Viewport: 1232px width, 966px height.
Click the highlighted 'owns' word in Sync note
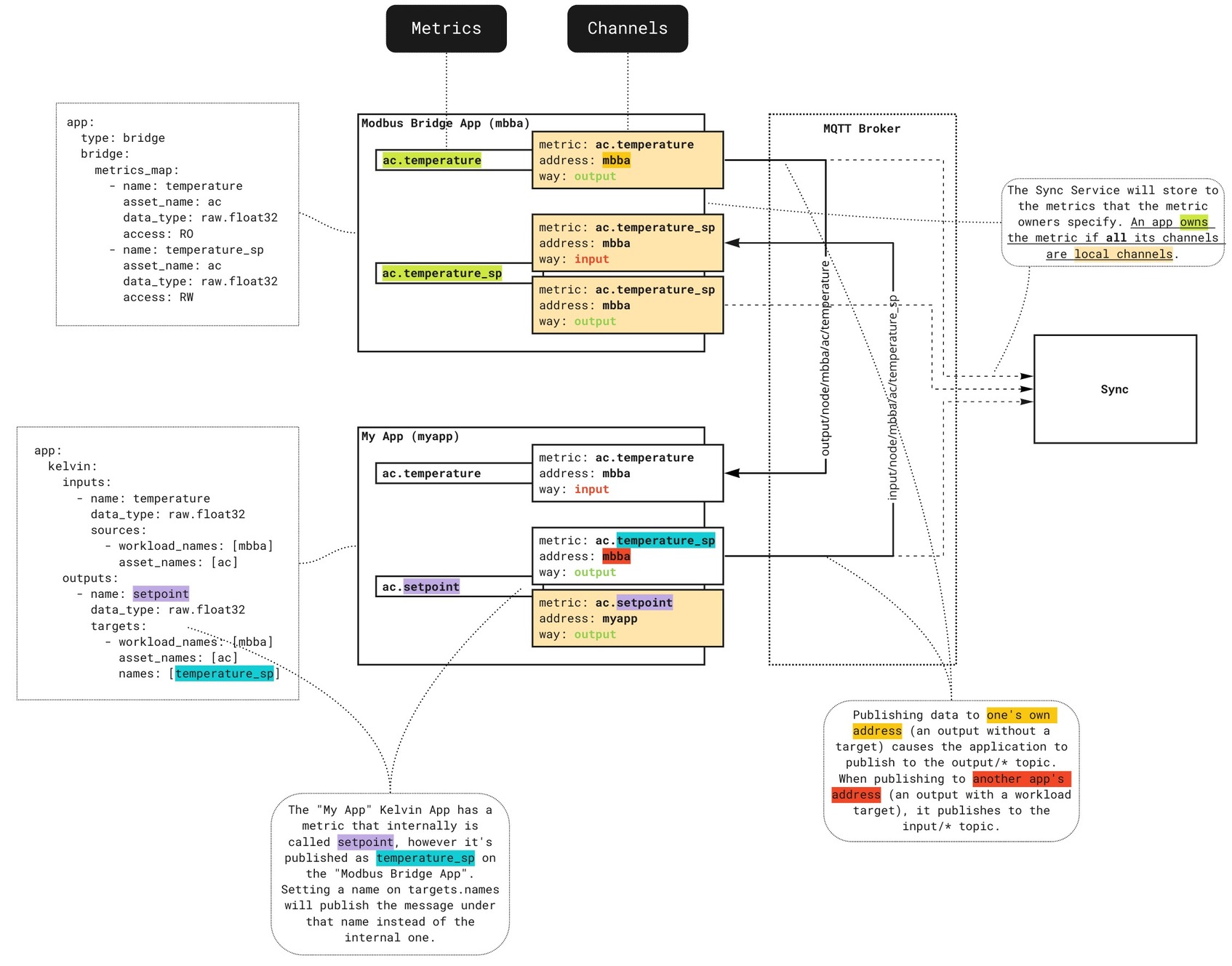click(1193, 222)
